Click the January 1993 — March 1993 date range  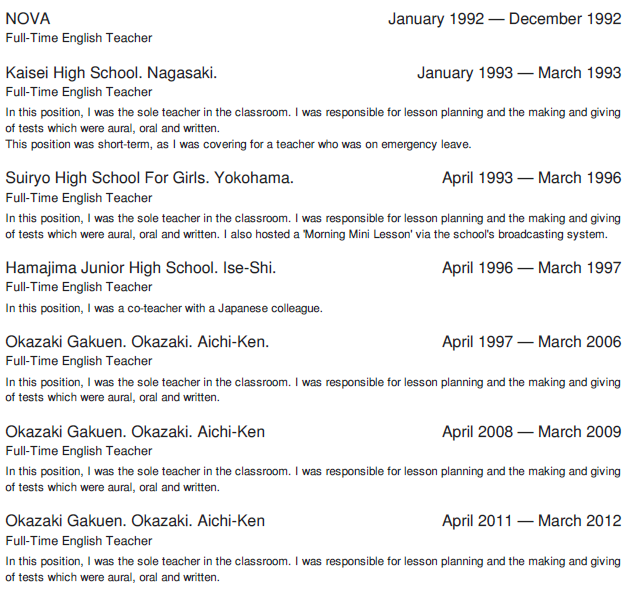click(x=519, y=73)
